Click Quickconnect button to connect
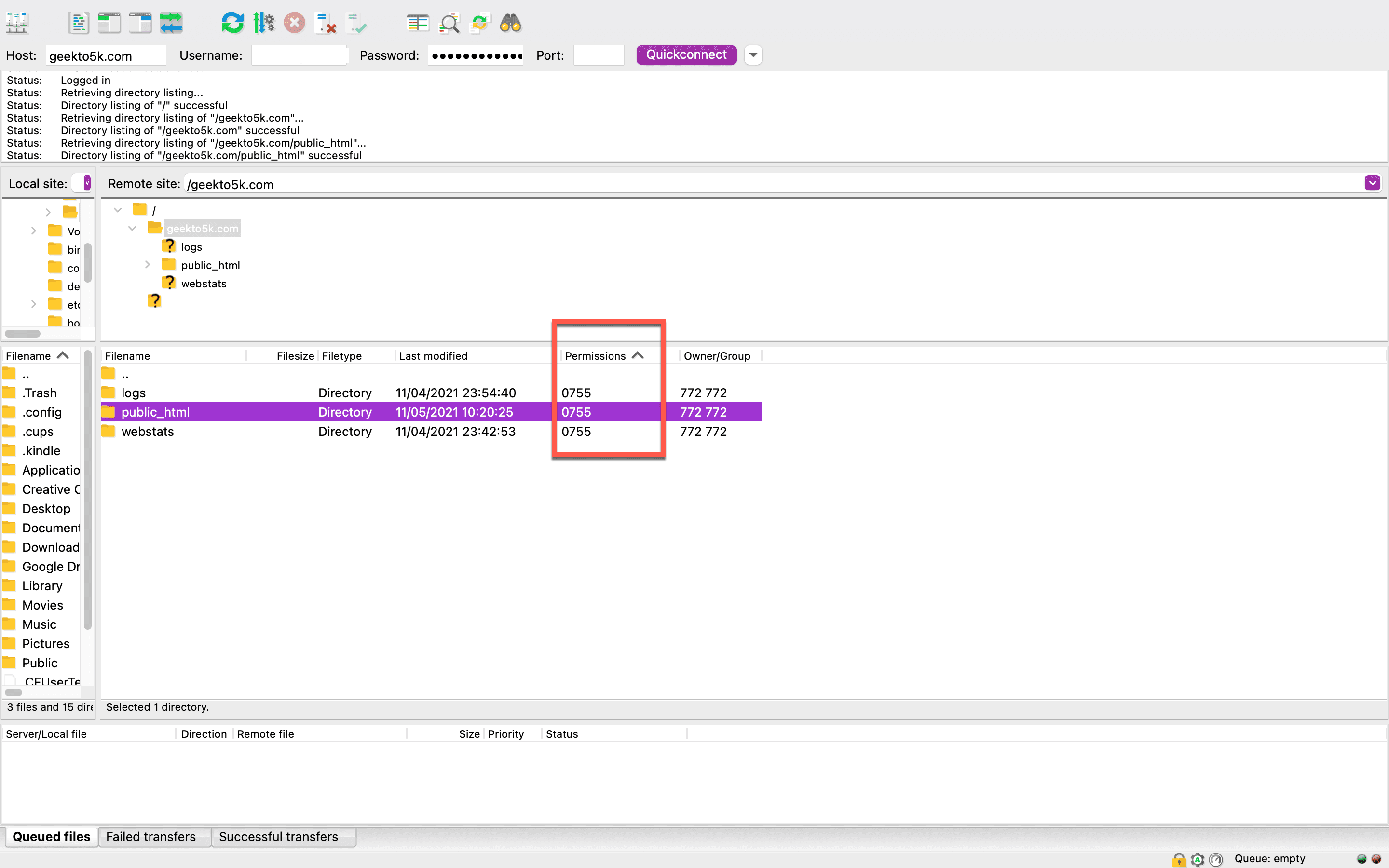Image resolution: width=1389 pixels, height=868 pixels. (687, 54)
